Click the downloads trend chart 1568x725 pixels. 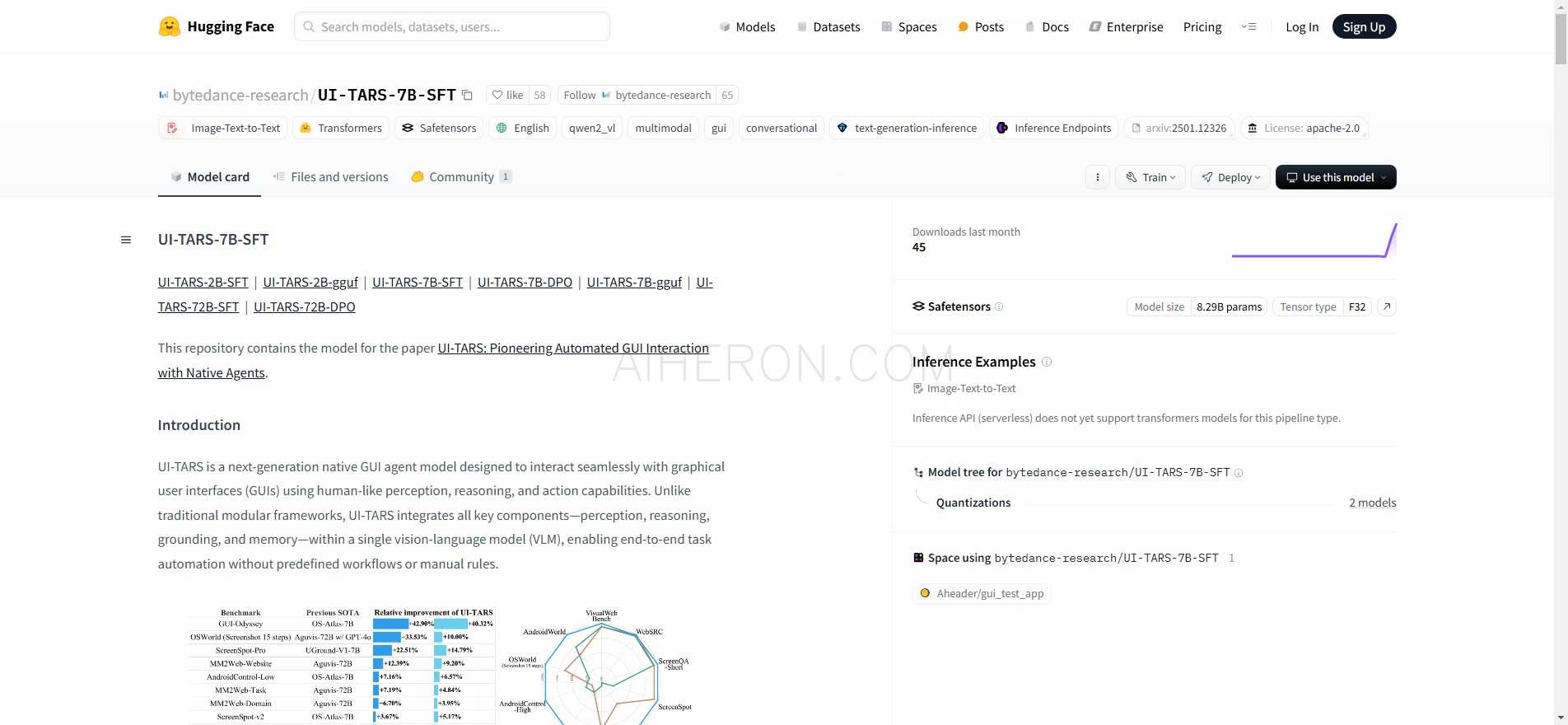[x=1314, y=240]
